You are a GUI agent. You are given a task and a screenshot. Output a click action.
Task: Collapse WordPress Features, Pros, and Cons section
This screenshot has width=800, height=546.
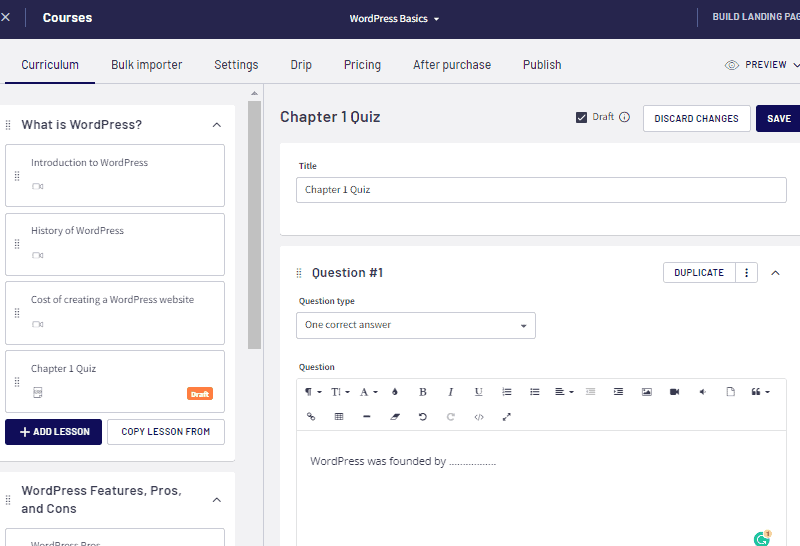[217, 500]
